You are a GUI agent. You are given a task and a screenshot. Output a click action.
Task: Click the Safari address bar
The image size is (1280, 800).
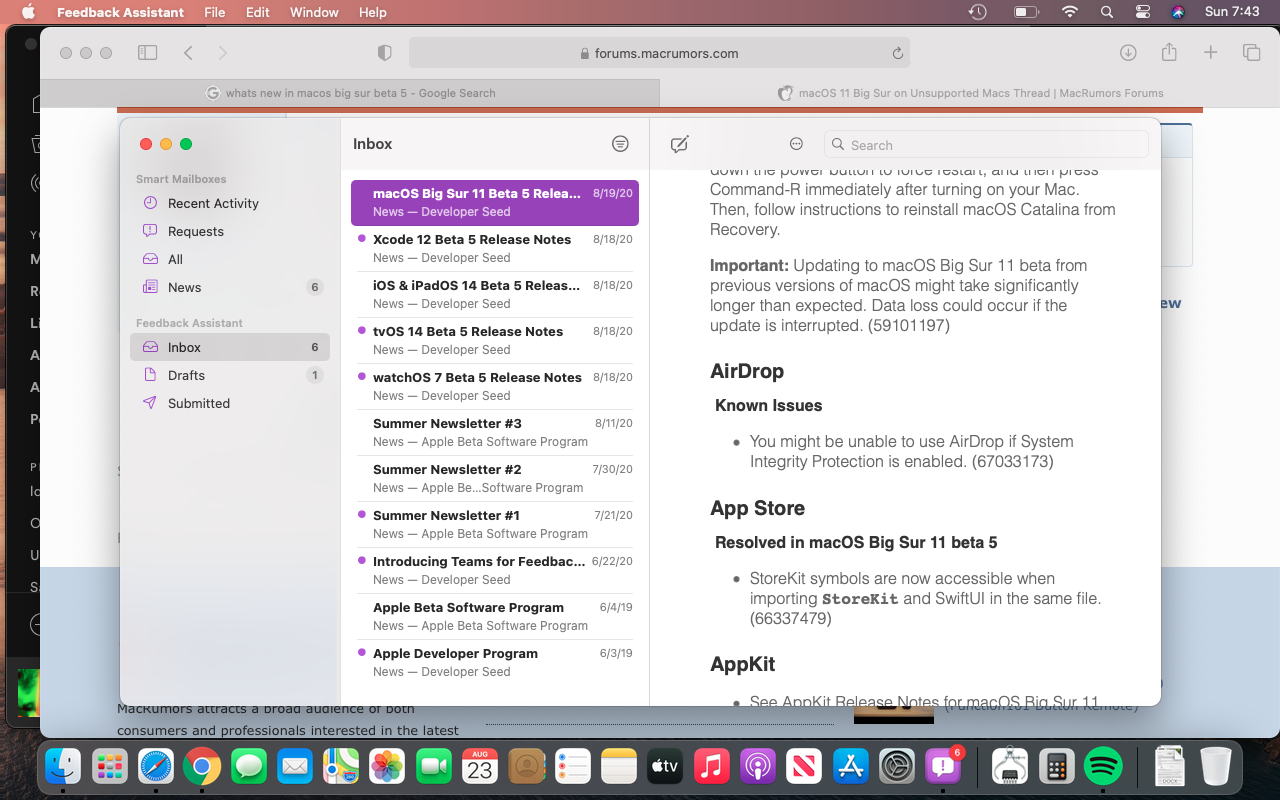click(659, 53)
